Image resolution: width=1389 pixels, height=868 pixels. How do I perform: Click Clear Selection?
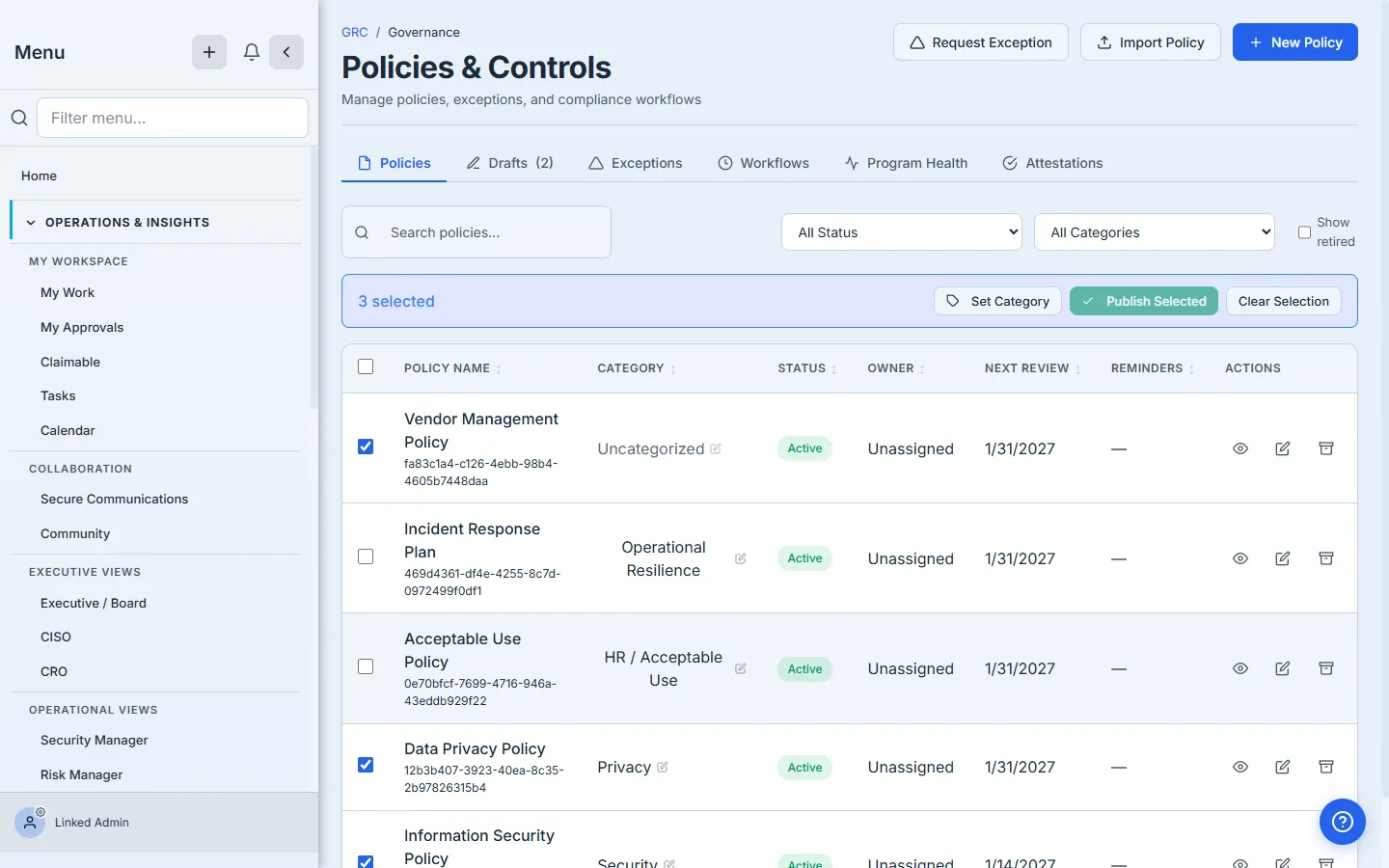pyautogui.click(x=1284, y=301)
